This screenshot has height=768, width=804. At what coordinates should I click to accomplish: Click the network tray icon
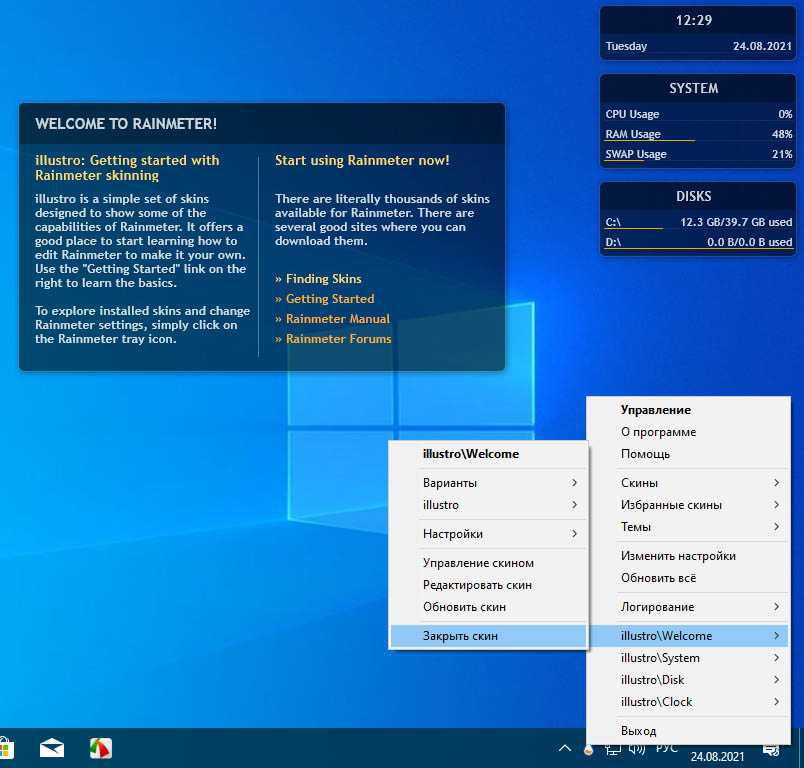(x=613, y=748)
